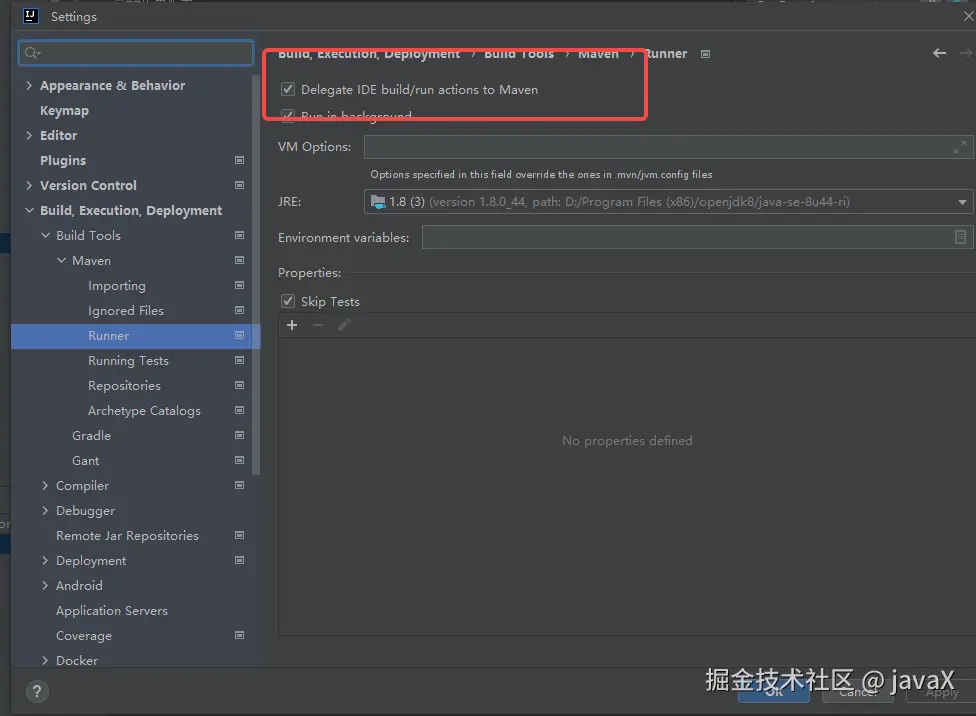Click project-level icon beside Coverage
The height and width of the screenshot is (716, 976).
(239, 635)
